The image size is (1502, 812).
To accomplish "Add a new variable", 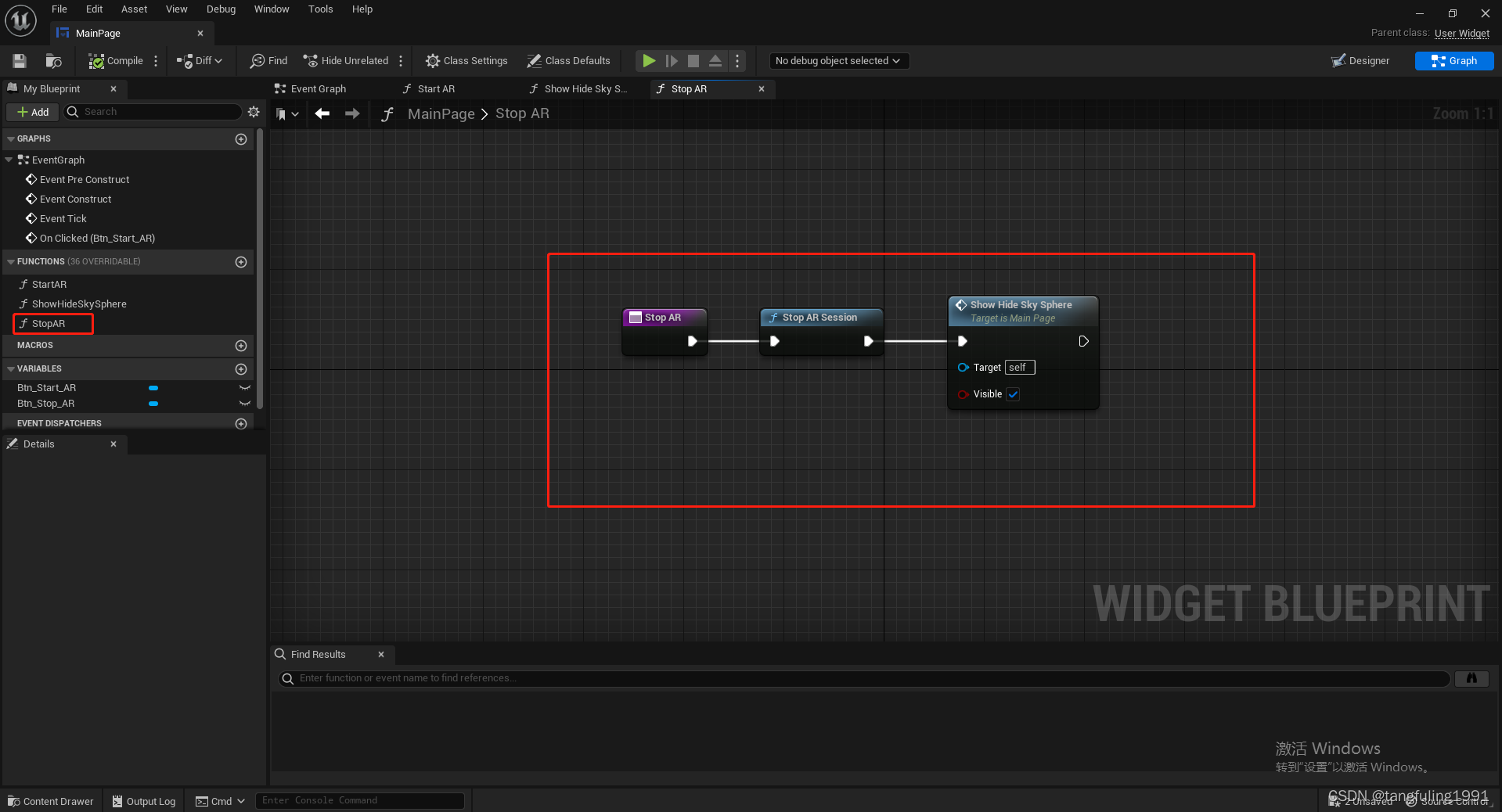I will coord(241,369).
